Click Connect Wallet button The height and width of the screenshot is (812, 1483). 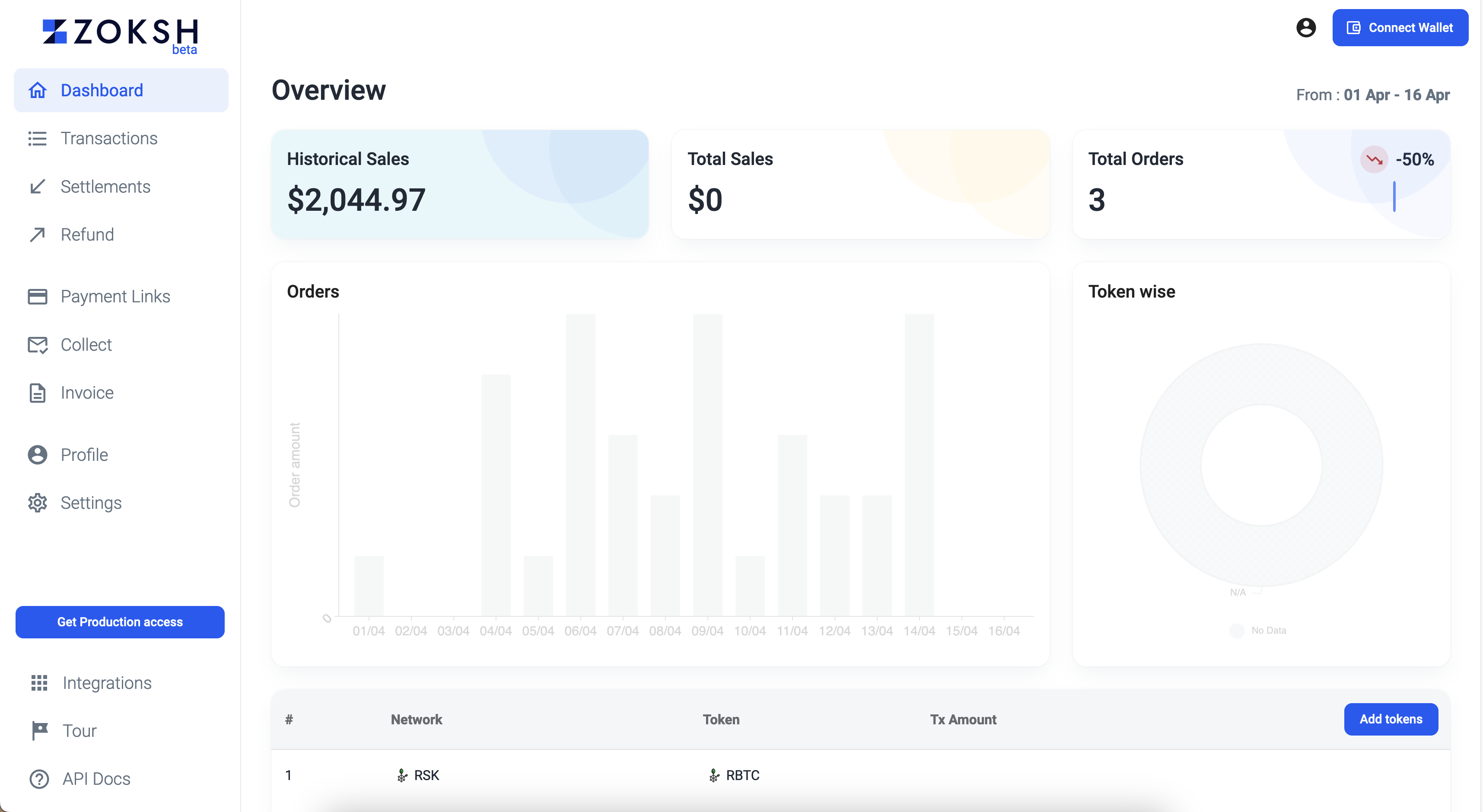tap(1400, 28)
